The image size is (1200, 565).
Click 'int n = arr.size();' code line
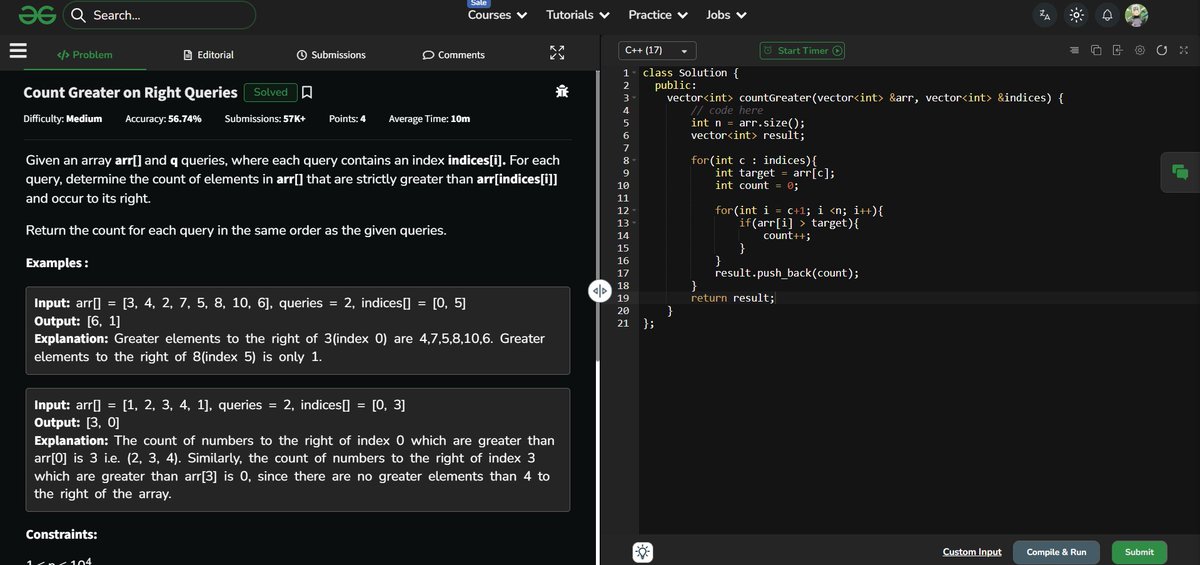coord(747,123)
